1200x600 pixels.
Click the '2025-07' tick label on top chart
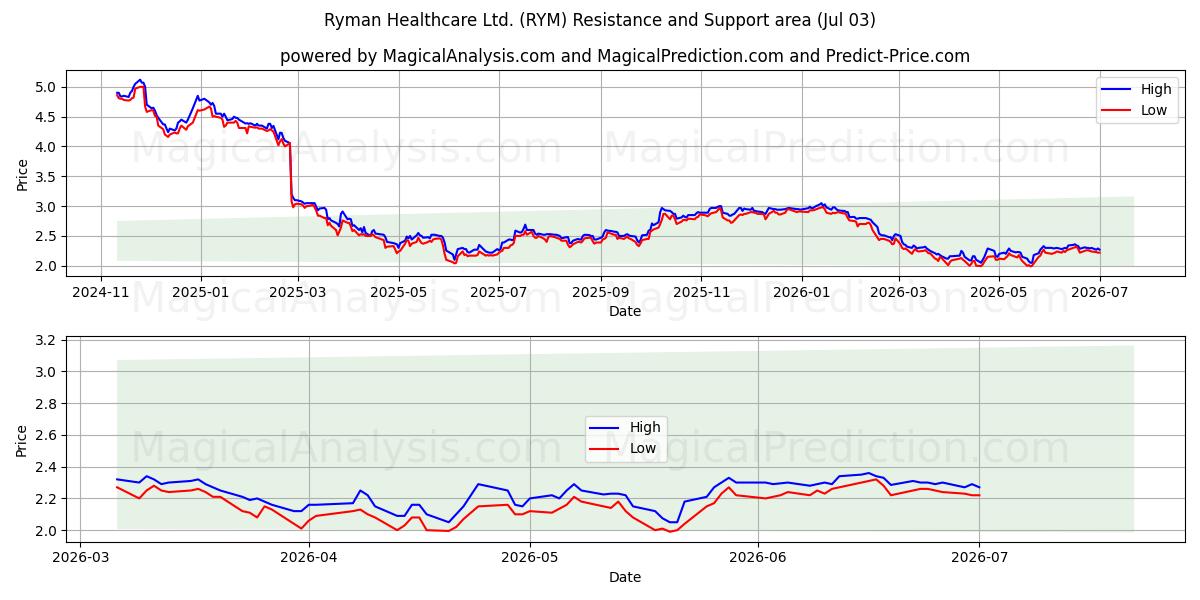(499, 291)
